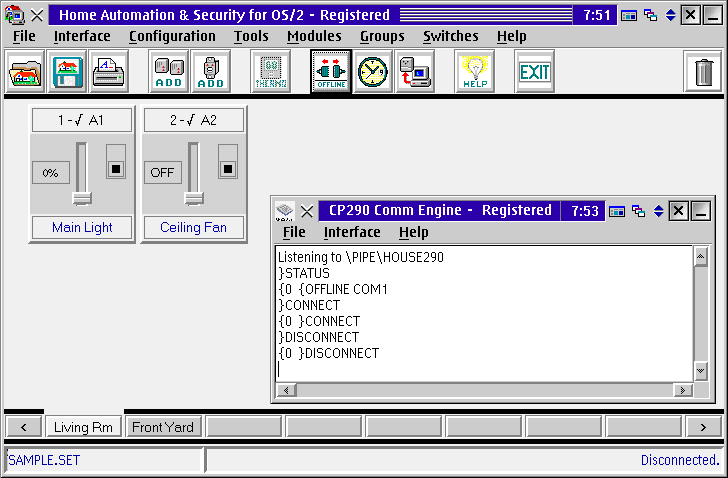The height and width of the screenshot is (478, 728).
Task: Click the printer icon in toolbar
Action: tap(108, 72)
